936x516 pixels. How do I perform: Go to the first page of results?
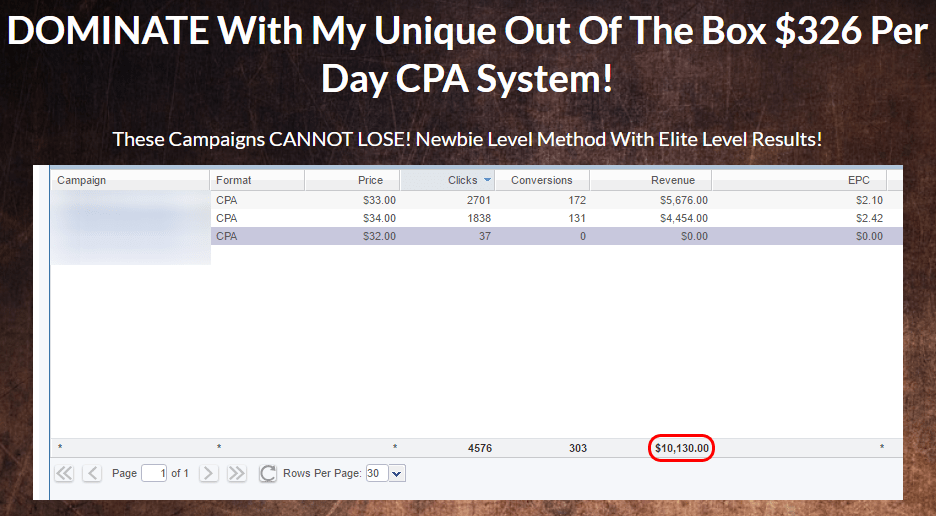[x=64, y=473]
